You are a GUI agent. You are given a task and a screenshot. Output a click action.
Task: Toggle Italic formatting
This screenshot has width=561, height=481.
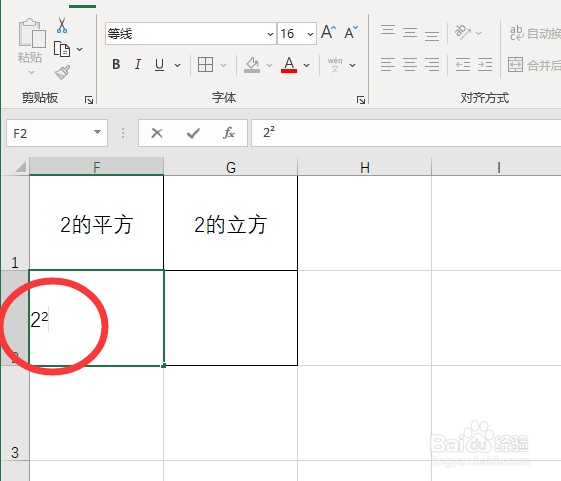(x=138, y=64)
